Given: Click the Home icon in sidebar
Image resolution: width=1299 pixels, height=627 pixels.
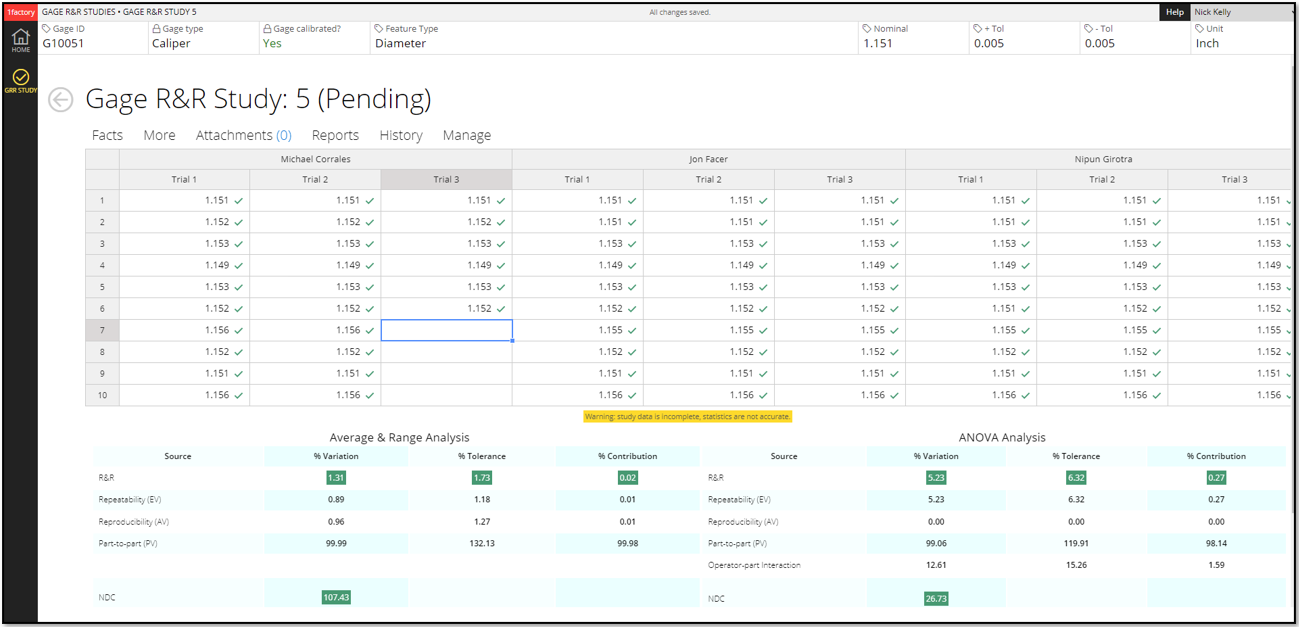Looking at the screenshot, I should tap(20, 40).
